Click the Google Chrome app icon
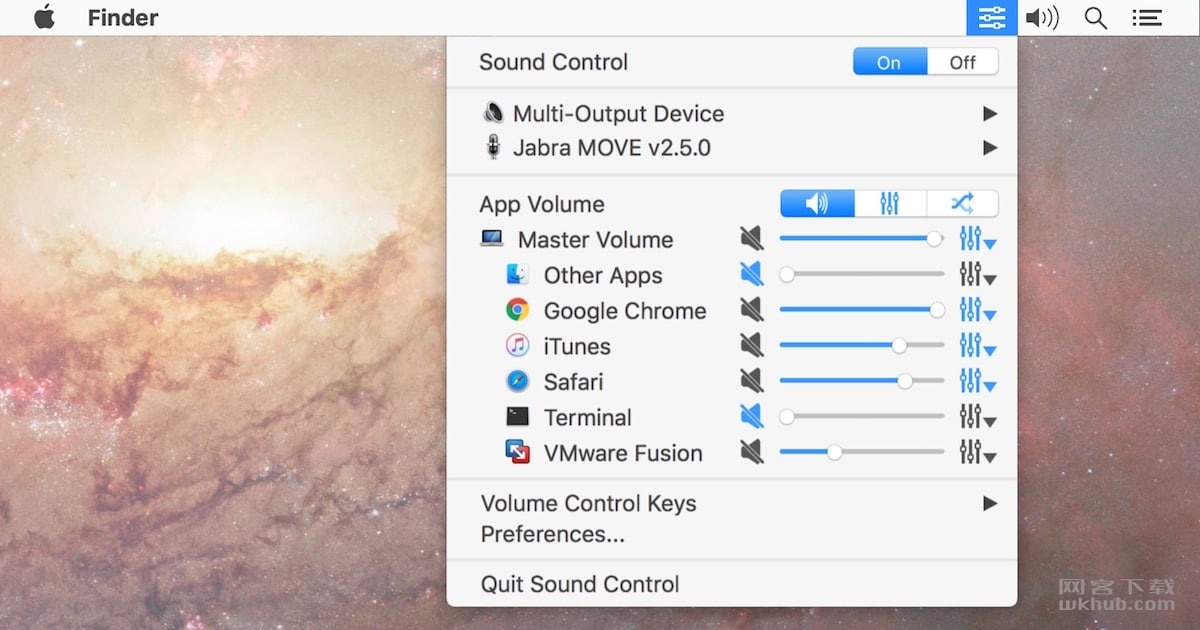1200x630 pixels. click(x=517, y=310)
